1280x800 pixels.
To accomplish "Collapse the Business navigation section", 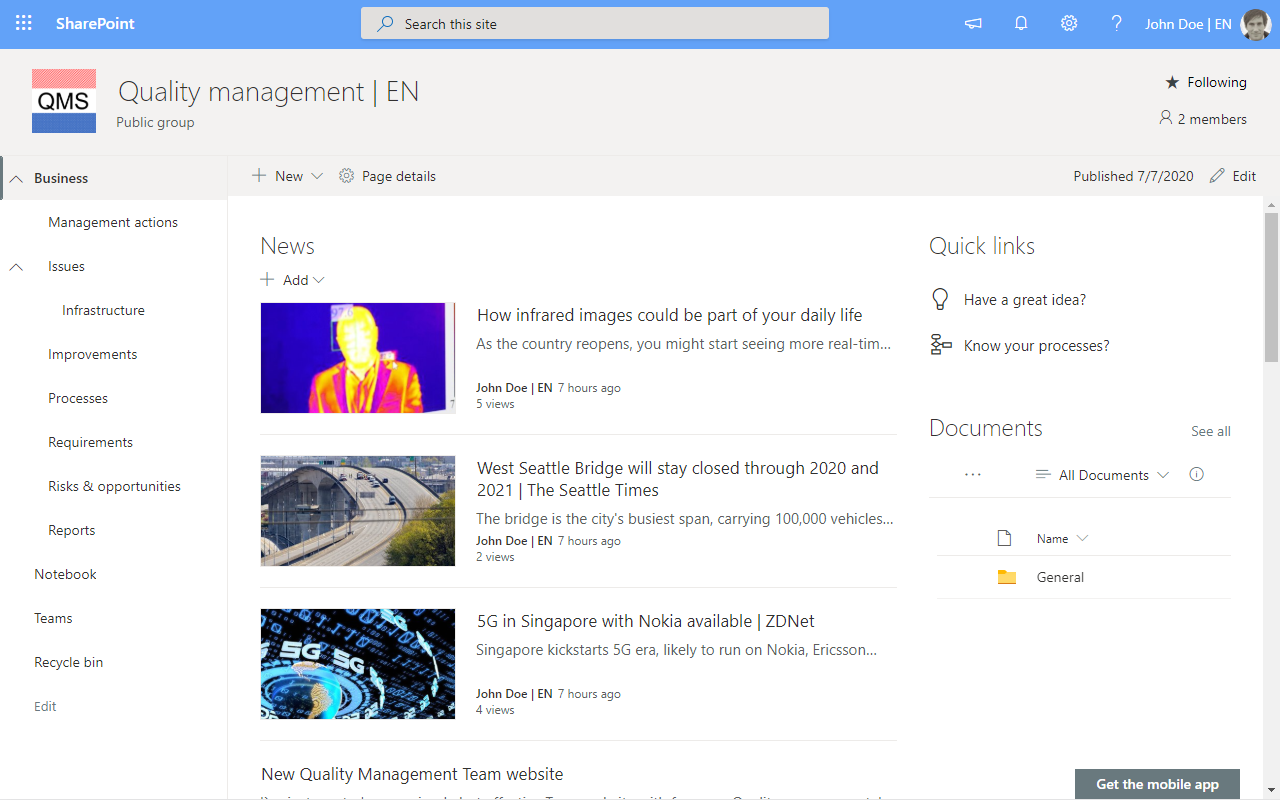I will 16,179.
